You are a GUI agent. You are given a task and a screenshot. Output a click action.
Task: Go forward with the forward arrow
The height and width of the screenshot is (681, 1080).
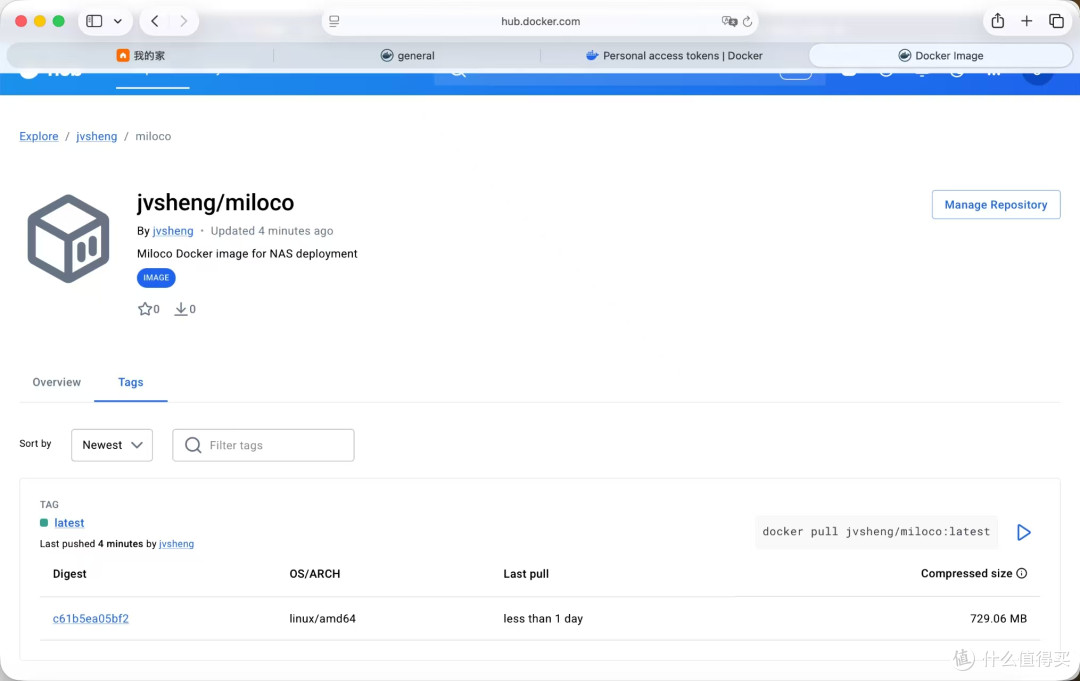click(183, 21)
